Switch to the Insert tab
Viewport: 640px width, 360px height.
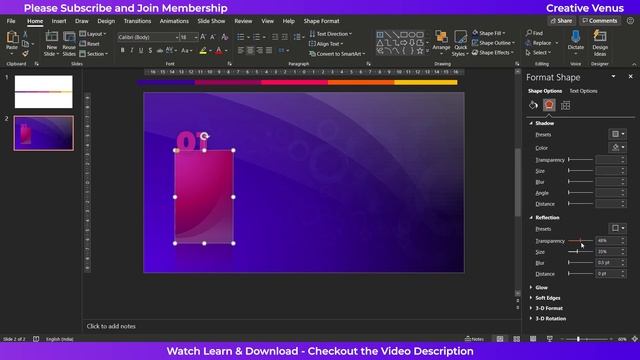coord(59,21)
